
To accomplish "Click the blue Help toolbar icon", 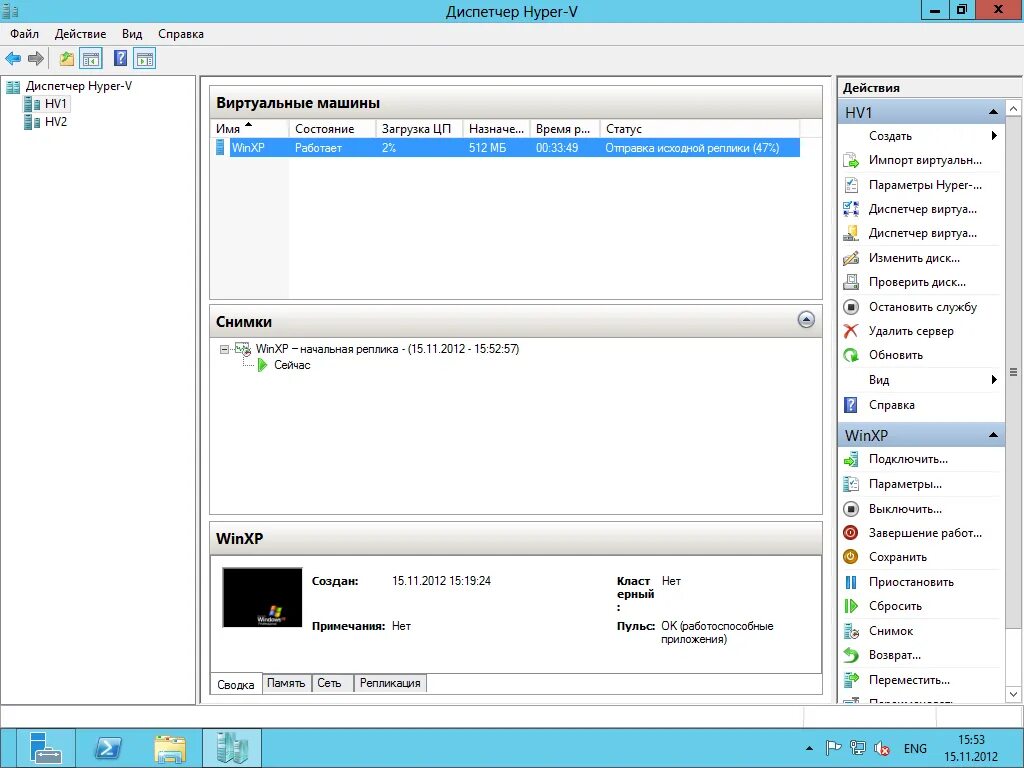I will [121, 58].
